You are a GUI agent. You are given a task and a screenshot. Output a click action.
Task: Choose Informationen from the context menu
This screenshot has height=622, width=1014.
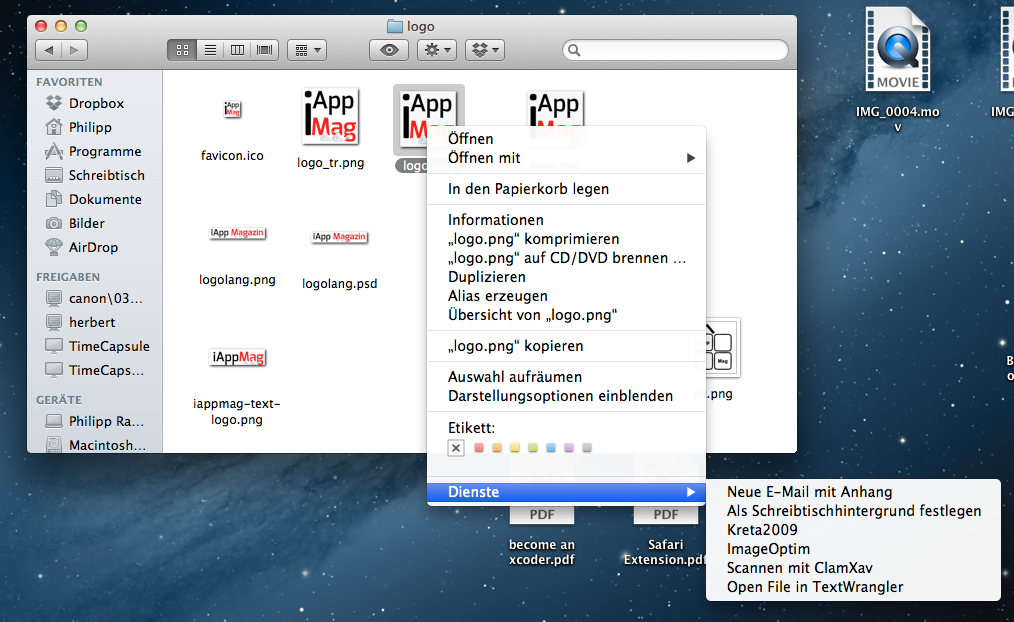point(566,220)
